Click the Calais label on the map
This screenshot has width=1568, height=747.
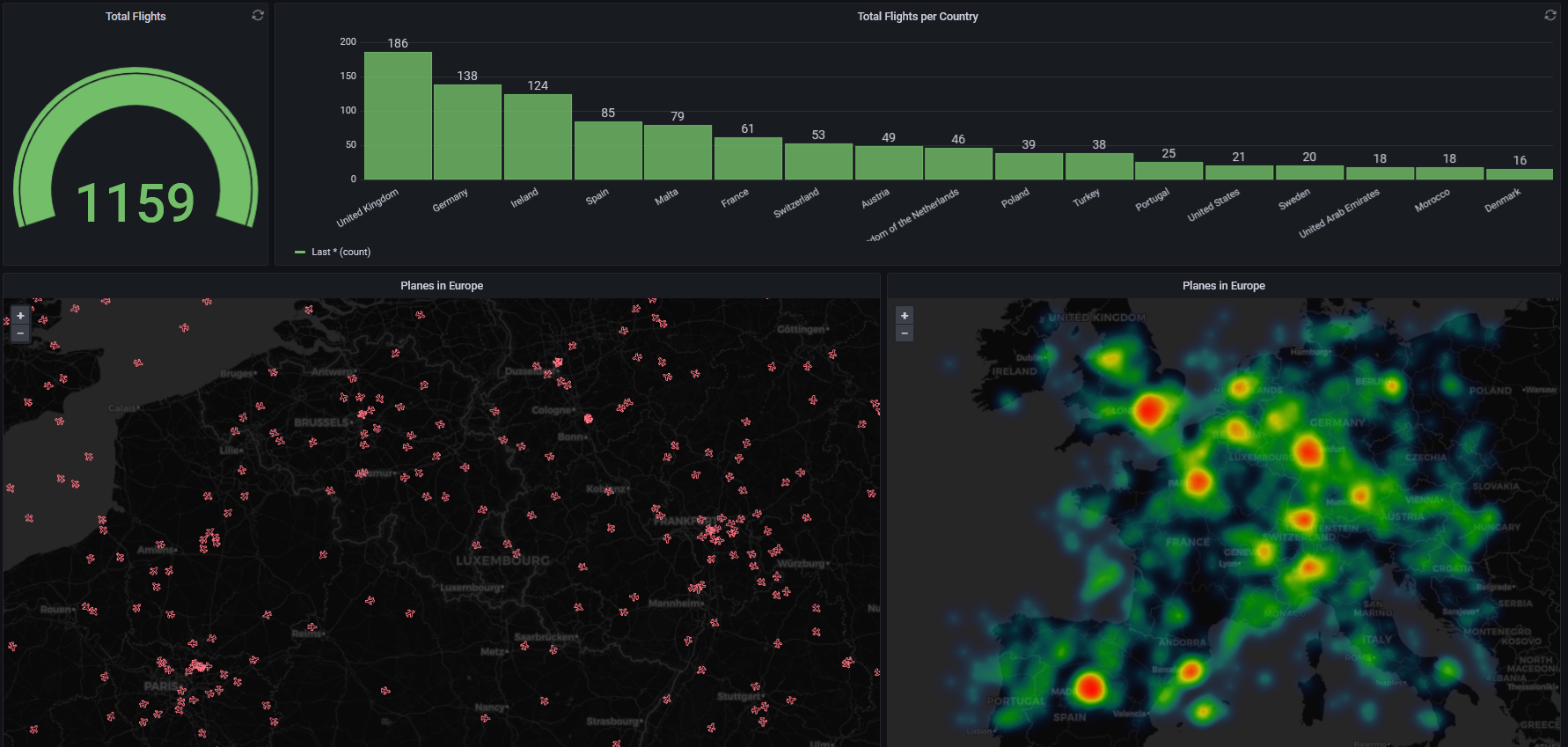[x=122, y=408]
